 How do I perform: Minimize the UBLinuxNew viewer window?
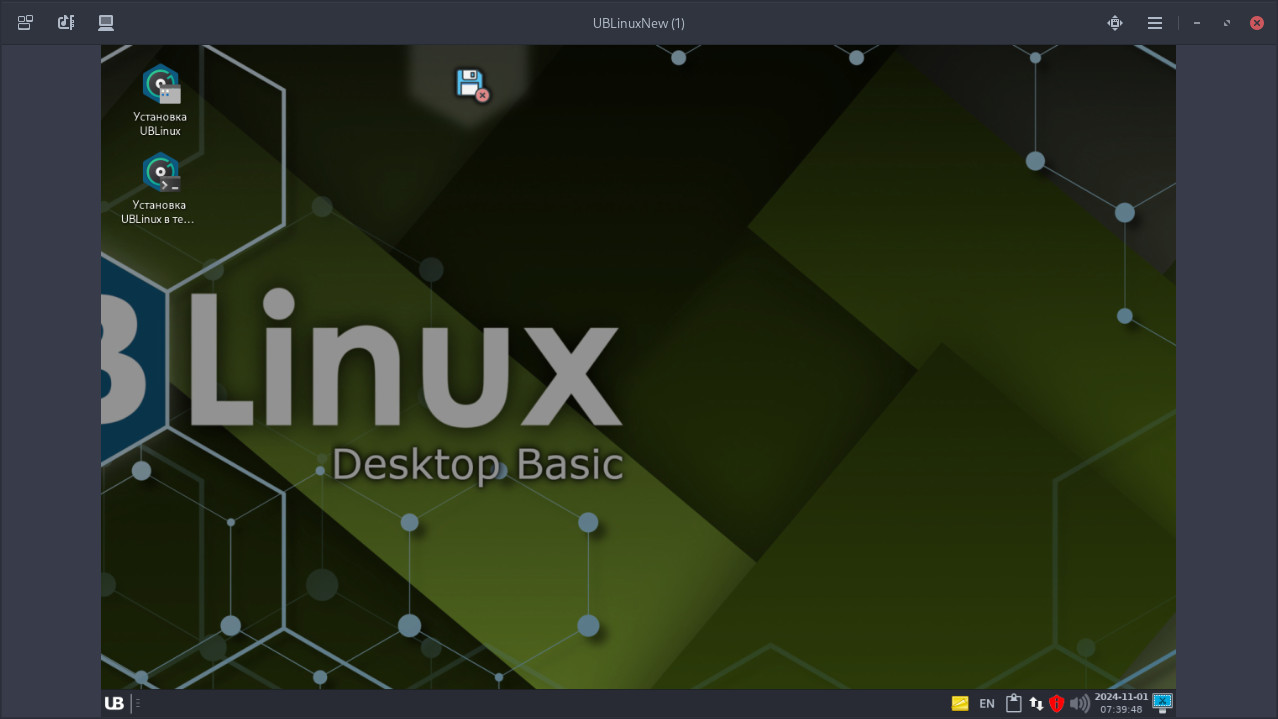1197,23
